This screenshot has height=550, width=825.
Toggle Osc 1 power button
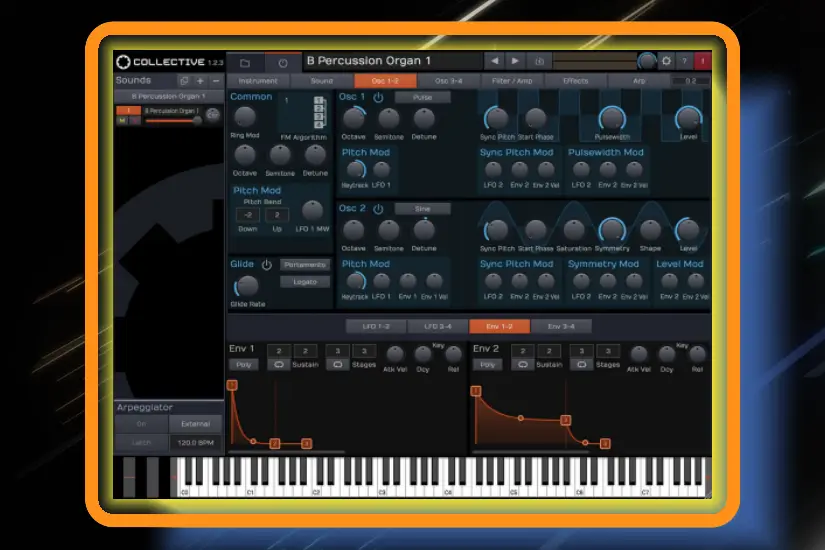point(378,98)
